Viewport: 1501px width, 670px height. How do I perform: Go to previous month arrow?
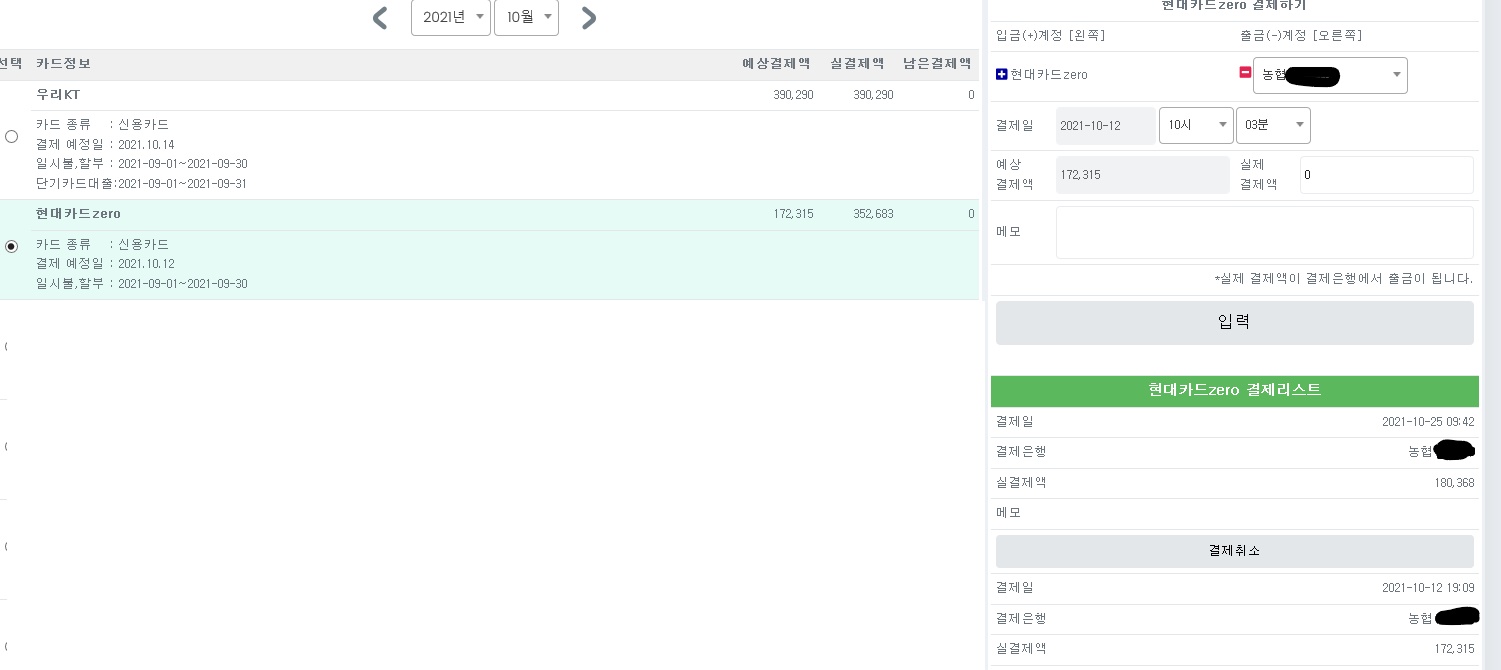[x=380, y=18]
